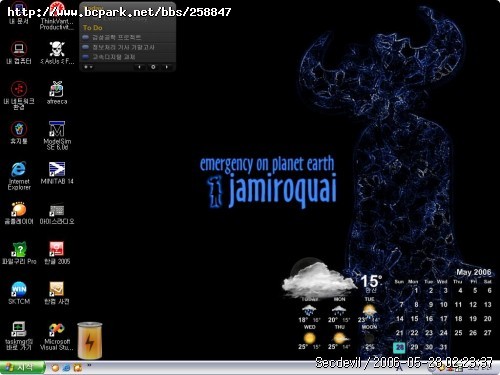Select the skull AsUs shortcut icon
Screen dimensions: 500x375
[57, 53]
